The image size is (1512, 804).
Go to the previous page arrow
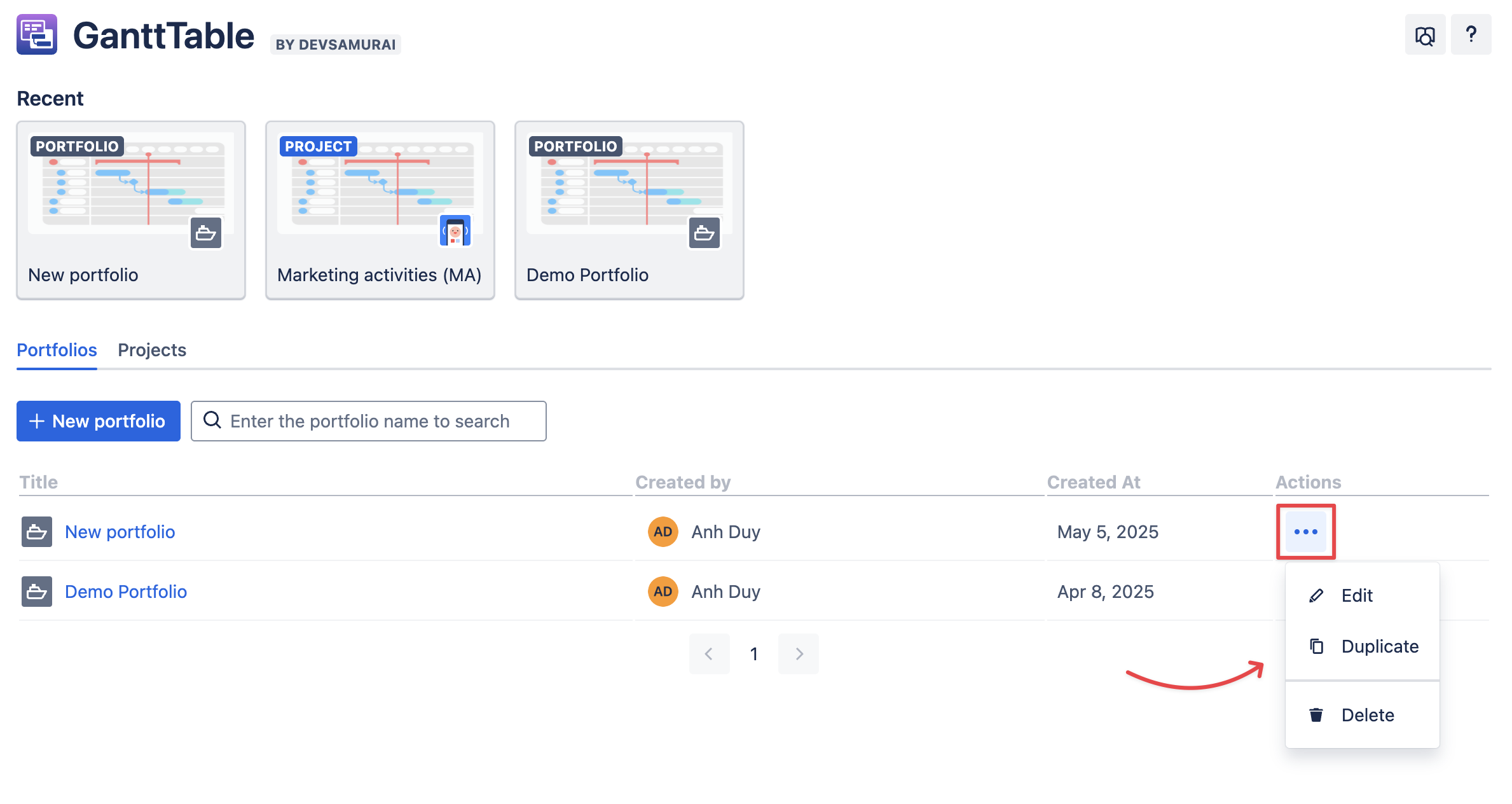[709, 654]
